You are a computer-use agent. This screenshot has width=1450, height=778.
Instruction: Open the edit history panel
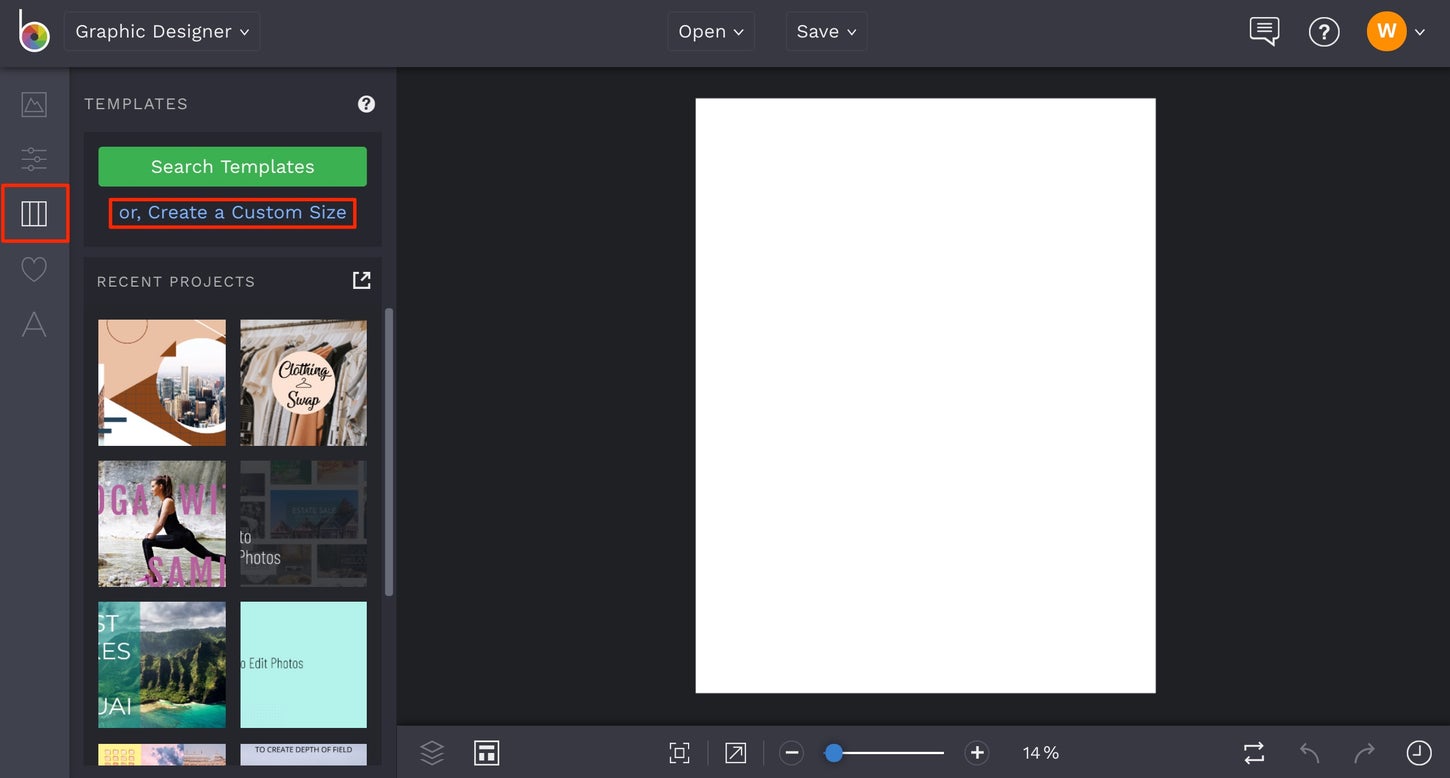coord(1418,752)
